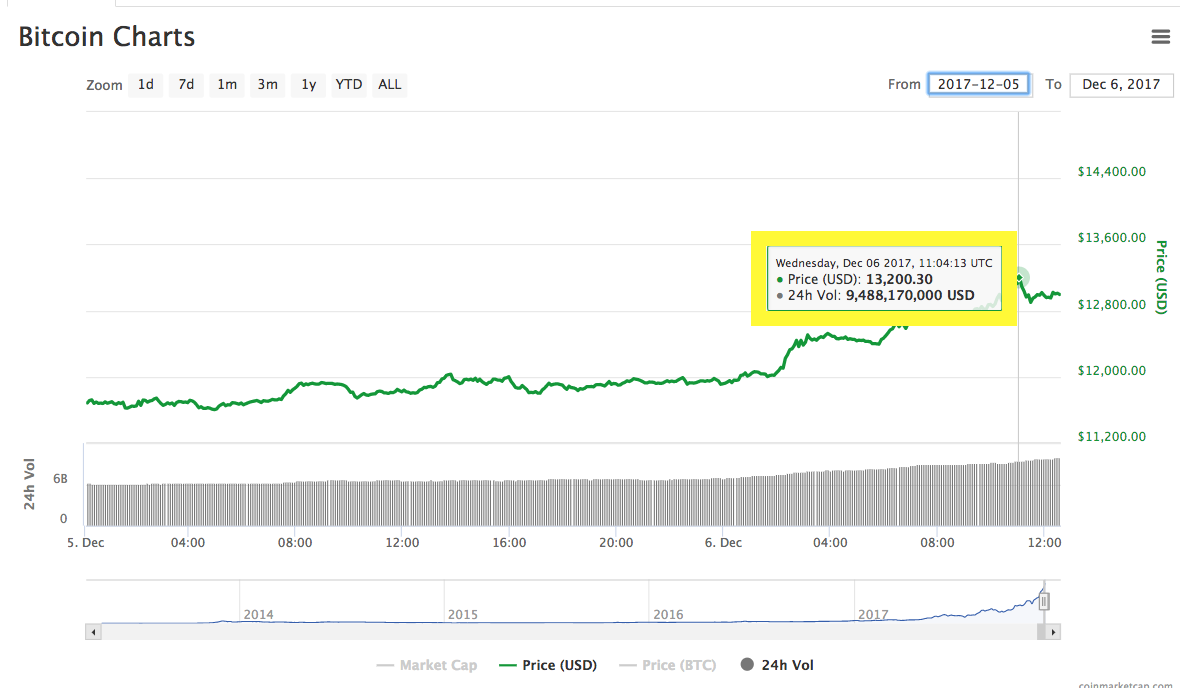Set zoom to 1y
Viewport: 1180px width, 688px height.
click(309, 85)
